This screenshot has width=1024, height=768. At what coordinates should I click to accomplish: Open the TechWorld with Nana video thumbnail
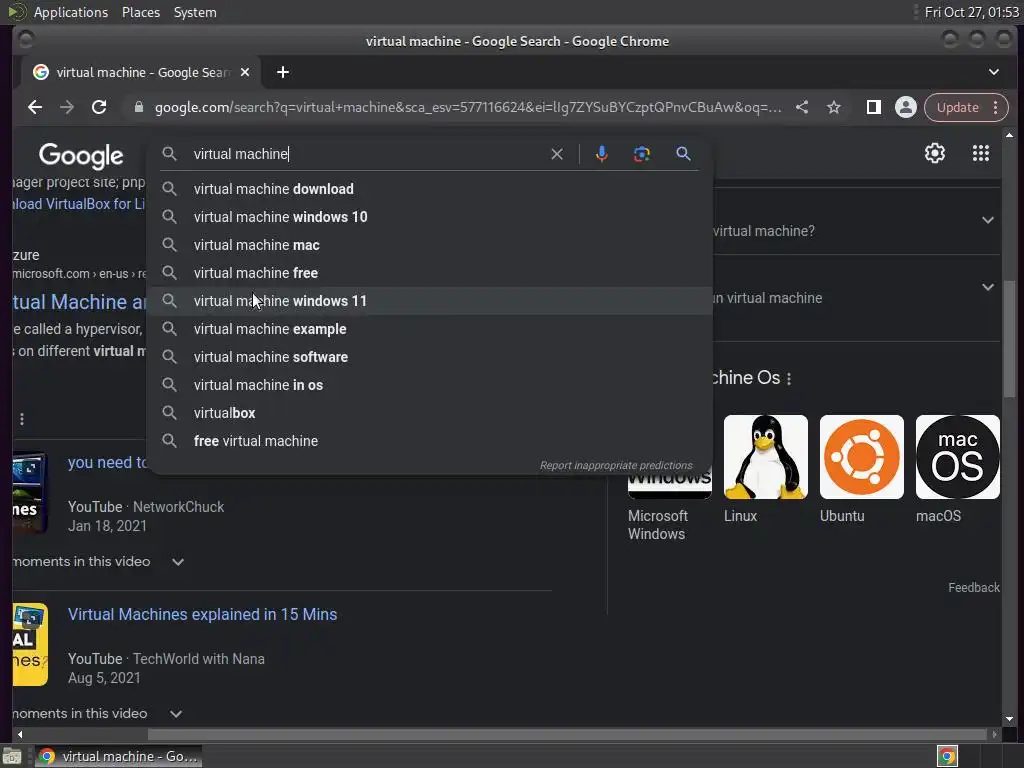[30, 644]
